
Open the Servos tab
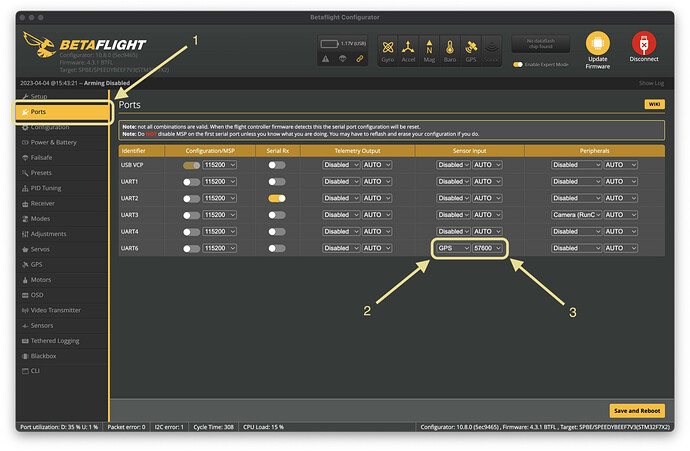tap(62, 249)
